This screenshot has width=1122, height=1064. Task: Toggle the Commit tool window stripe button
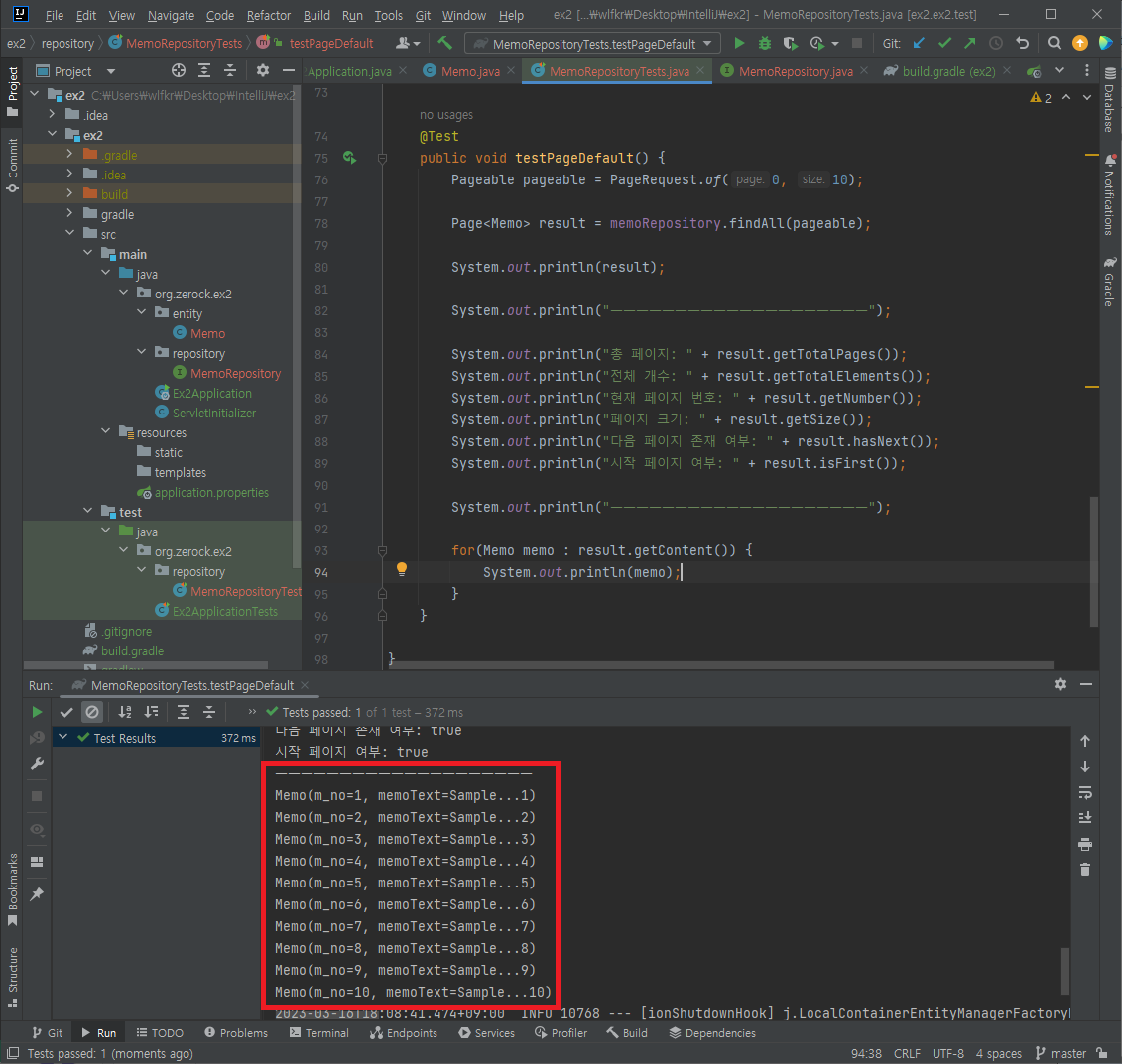[12, 166]
